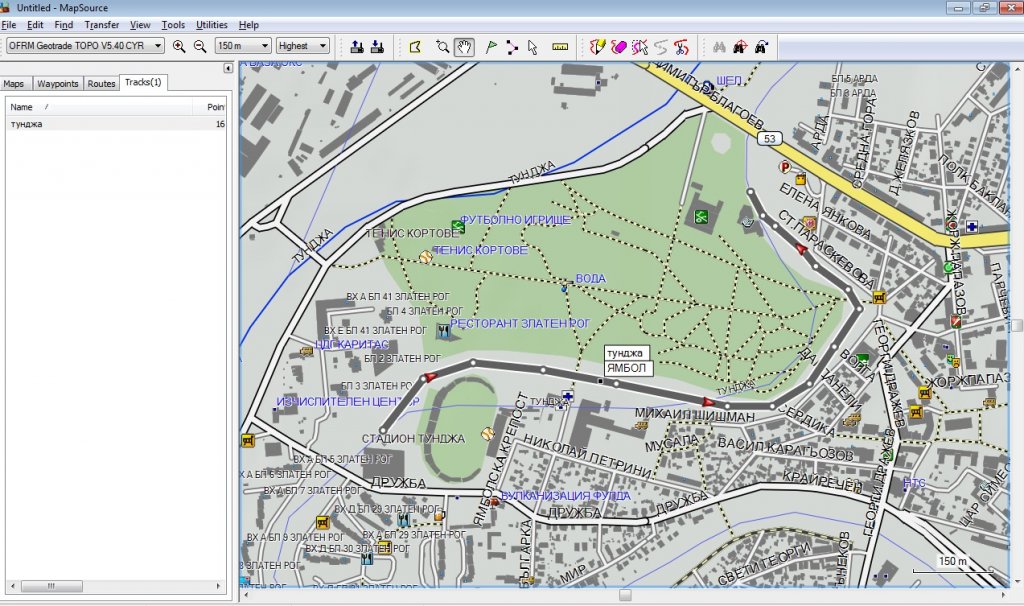The width and height of the screenshot is (1024, 606).
Task: Select the Map tool icon
Action: point(416,46)
